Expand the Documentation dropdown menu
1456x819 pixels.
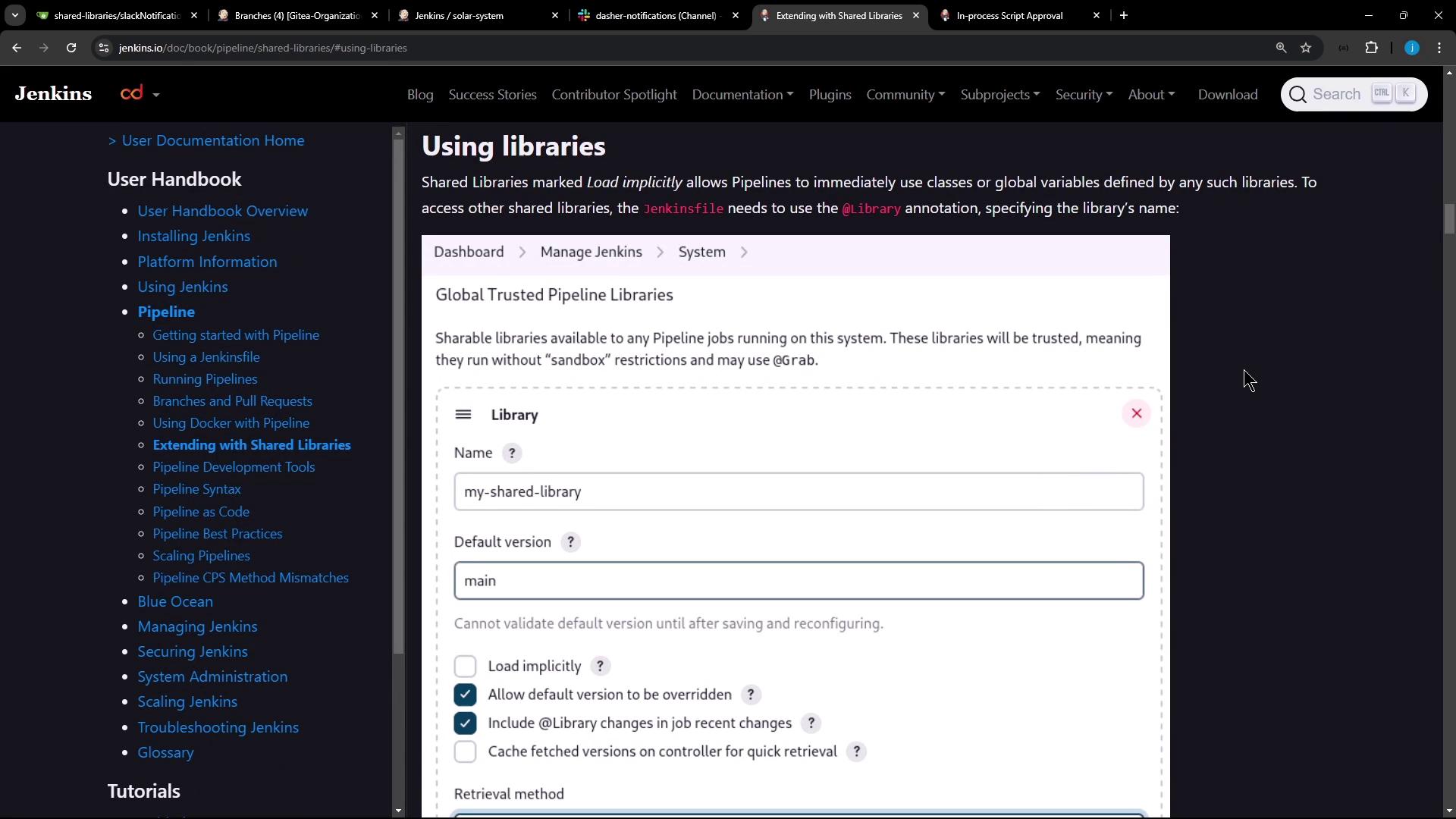click(x=742, y=95)
